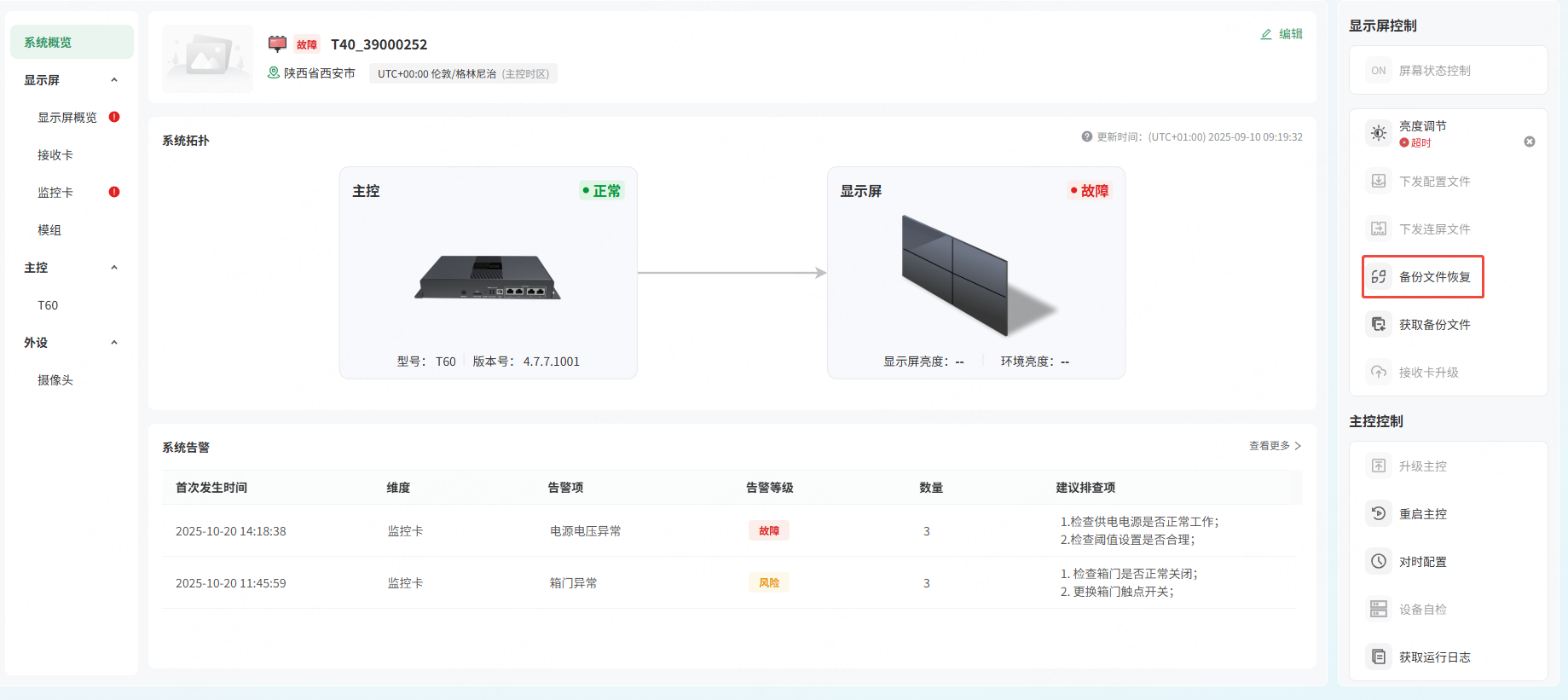The height and width of the screenshot is (700, 1568).
Task: Open 监控卡 page in sidebar
Action: coord(55,193)
